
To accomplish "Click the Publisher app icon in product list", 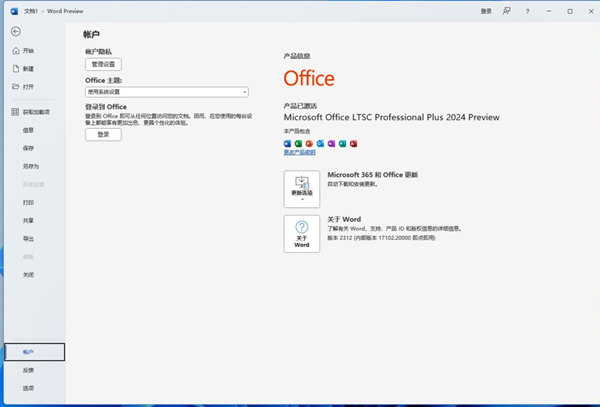I will pyautogui.click(x=342, y=143).
